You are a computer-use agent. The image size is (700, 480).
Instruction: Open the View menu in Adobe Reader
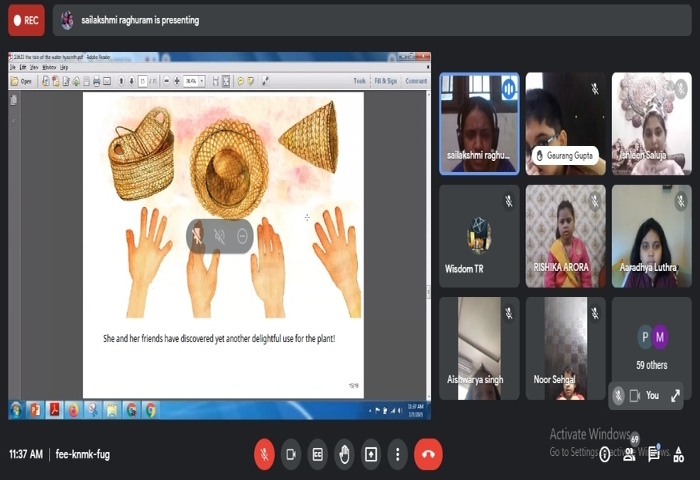[34, 67]
